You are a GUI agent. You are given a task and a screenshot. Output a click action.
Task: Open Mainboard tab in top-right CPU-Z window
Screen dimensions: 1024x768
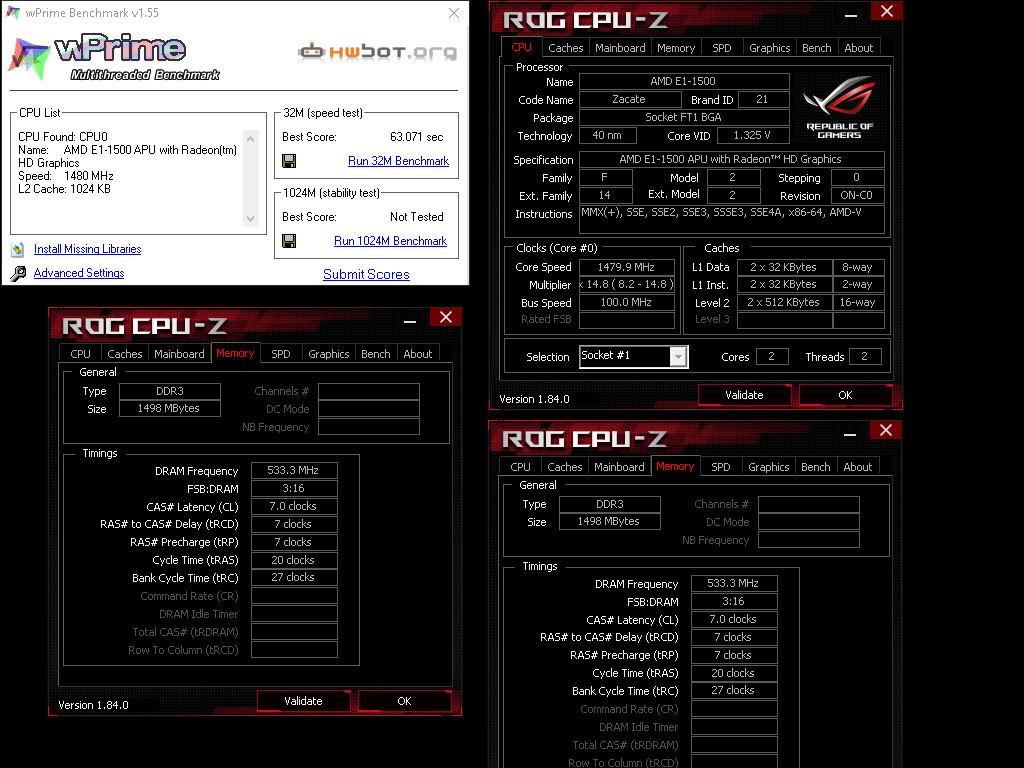[x=620, y=48]
